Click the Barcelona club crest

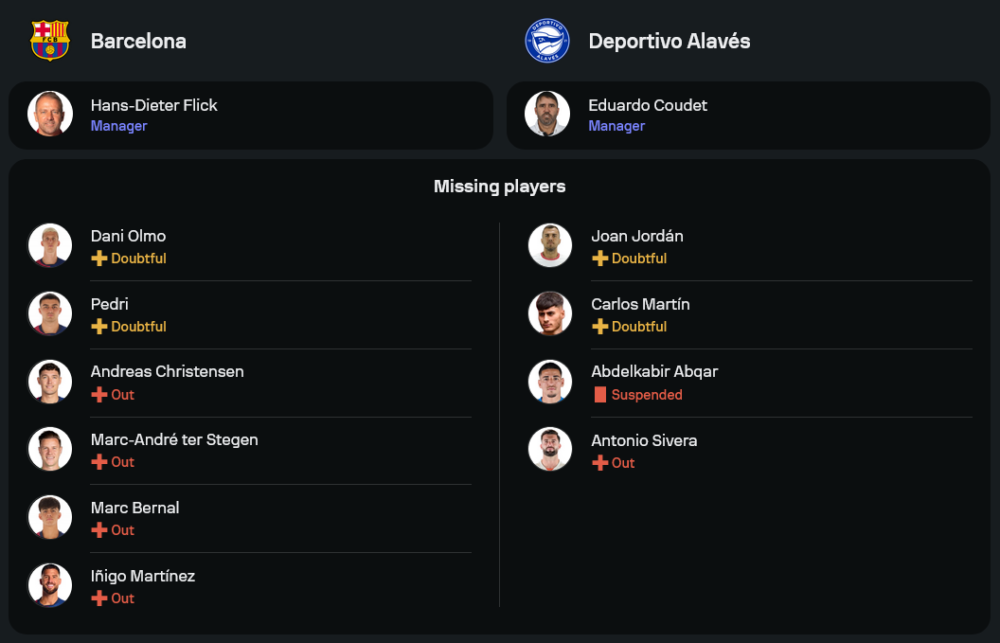point(50,41)
